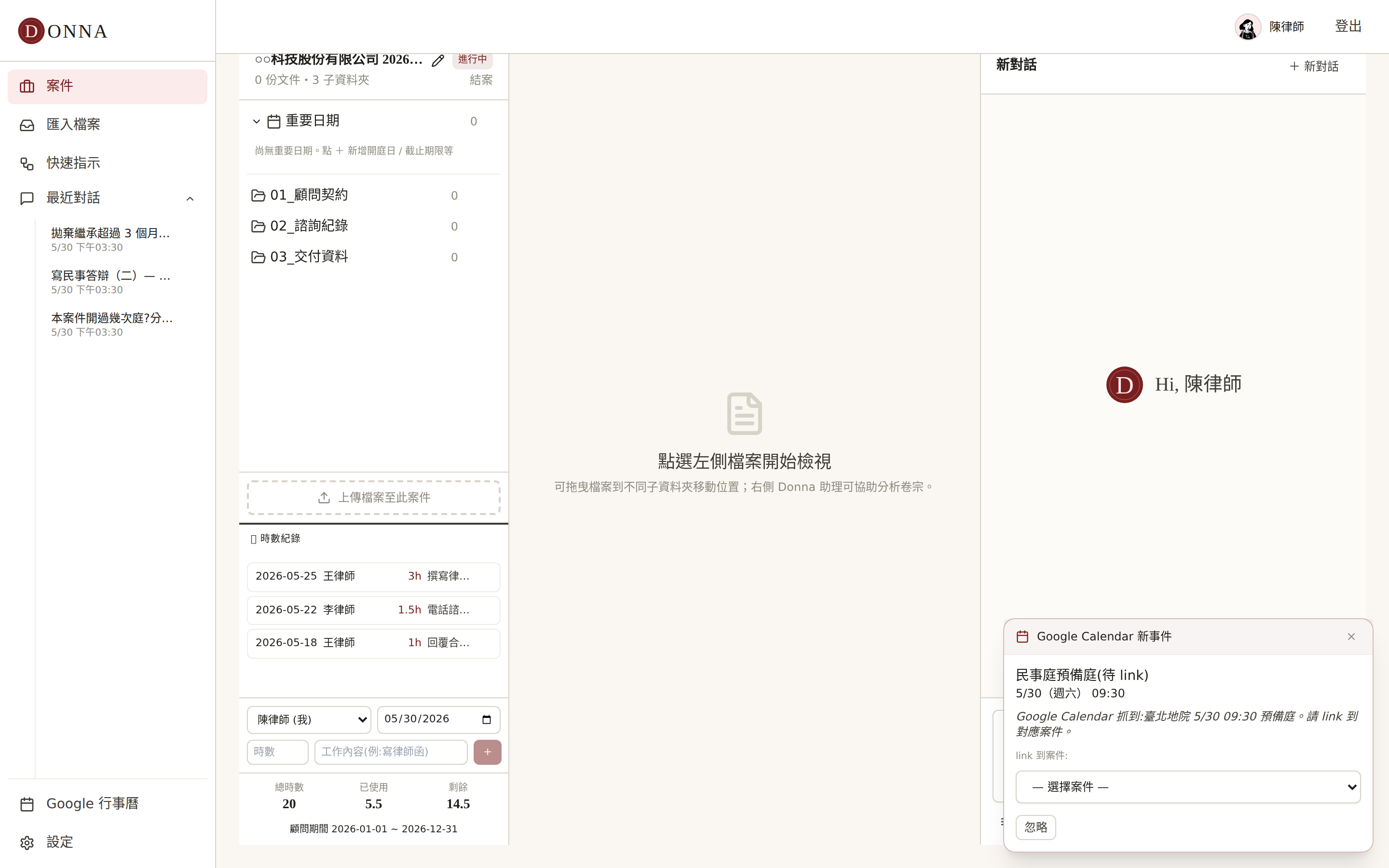This screenshot has width=1389, height=868.
Task: Open 設定 from the sidebar
Action: click(108, 842)
